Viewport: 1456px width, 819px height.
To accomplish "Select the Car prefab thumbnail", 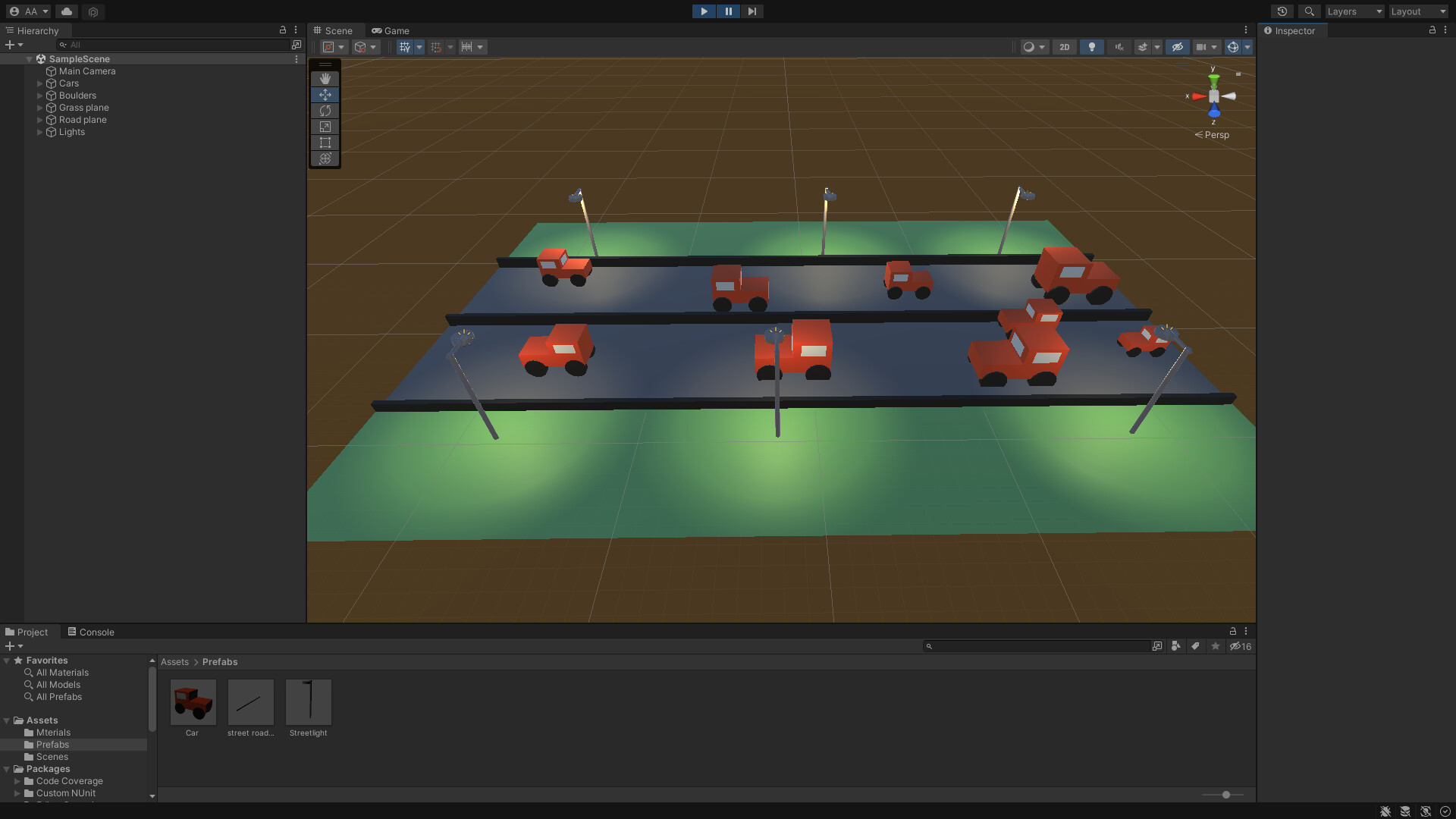I will coord(193,702).
